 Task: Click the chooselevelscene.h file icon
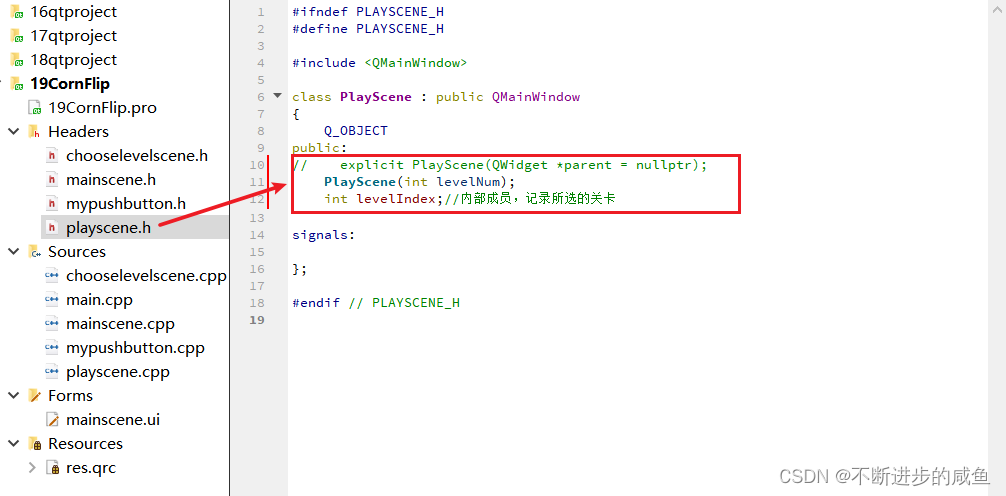click(x=52, y=156)
